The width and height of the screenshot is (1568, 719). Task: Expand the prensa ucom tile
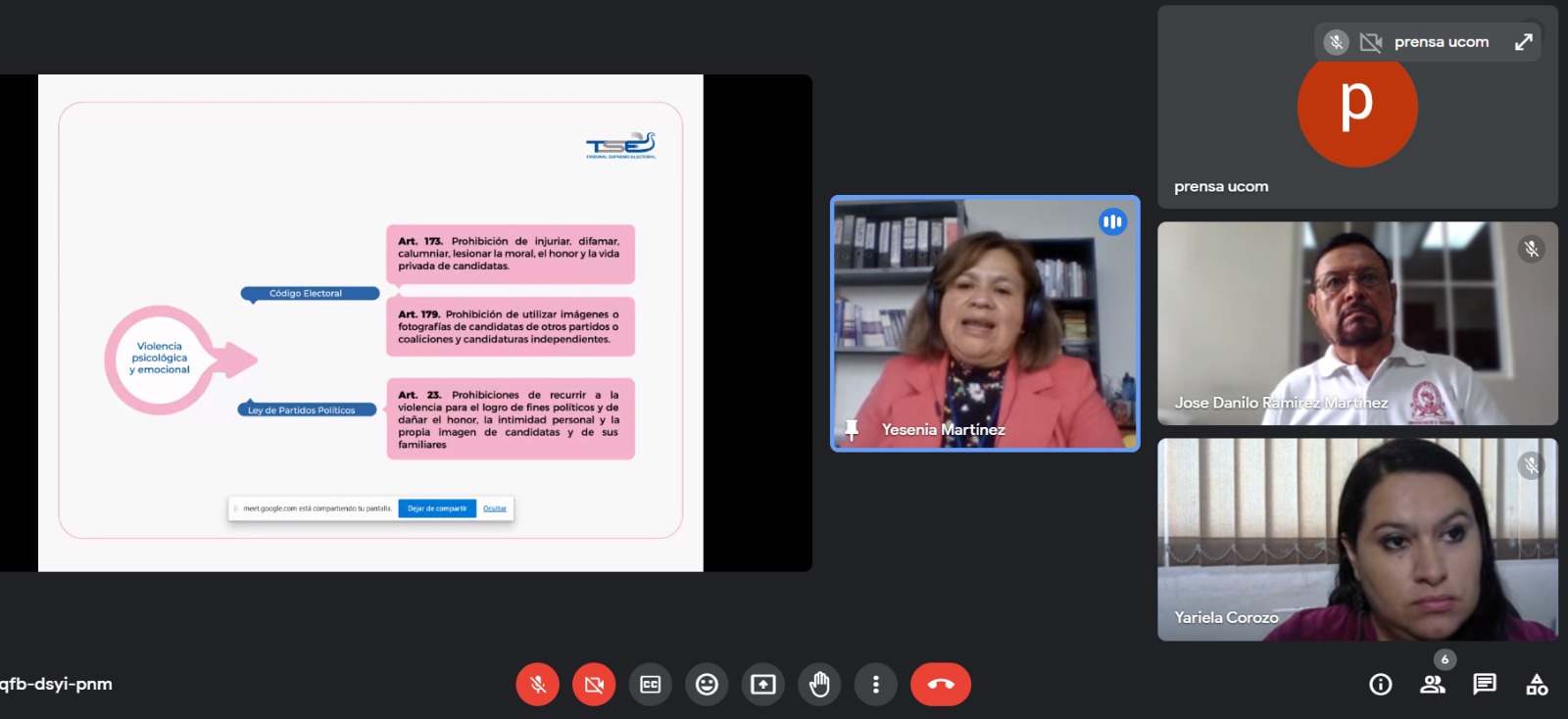[x=1523, y=42]
